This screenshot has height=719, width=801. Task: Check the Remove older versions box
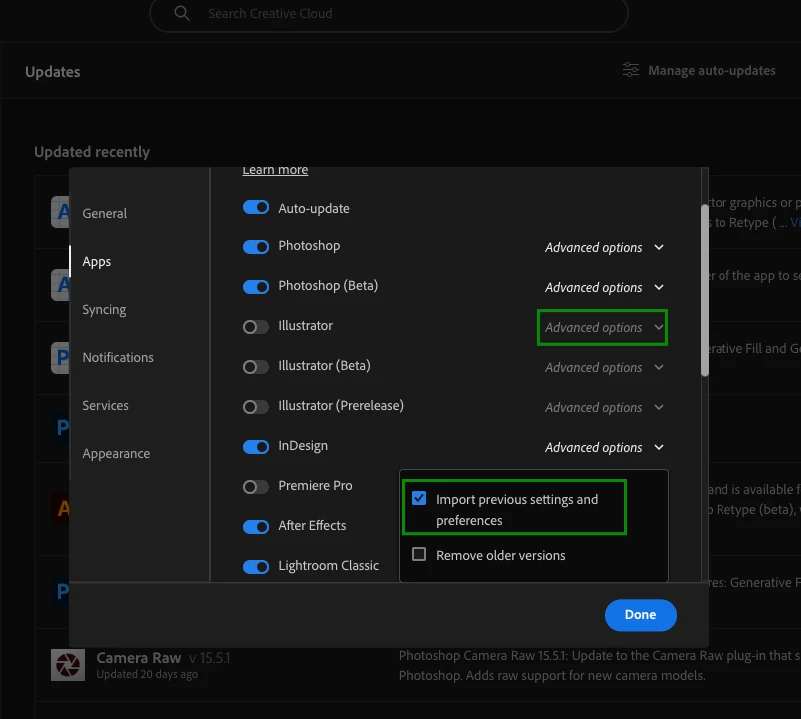coord(419,554)
